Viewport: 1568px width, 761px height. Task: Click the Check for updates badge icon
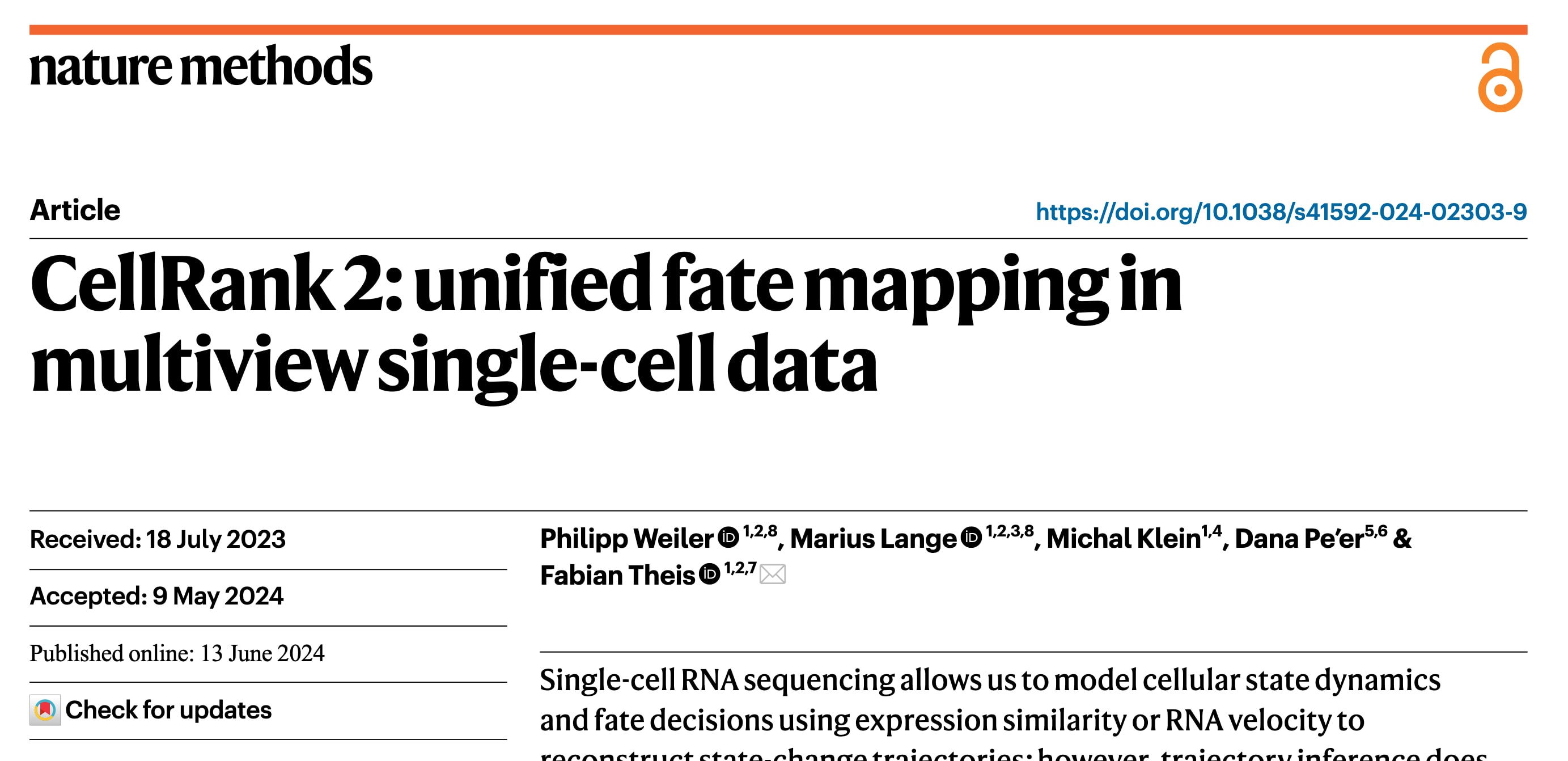click(45, 710)
